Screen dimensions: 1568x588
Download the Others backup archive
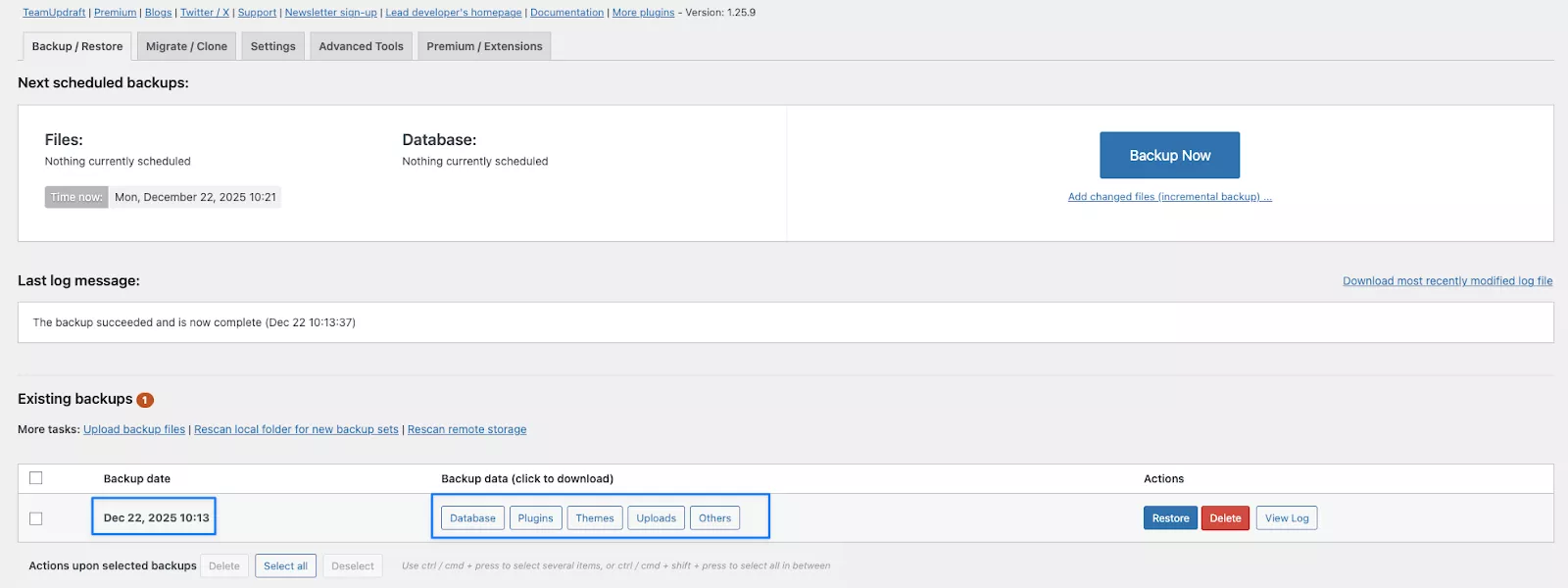(714, 518)
